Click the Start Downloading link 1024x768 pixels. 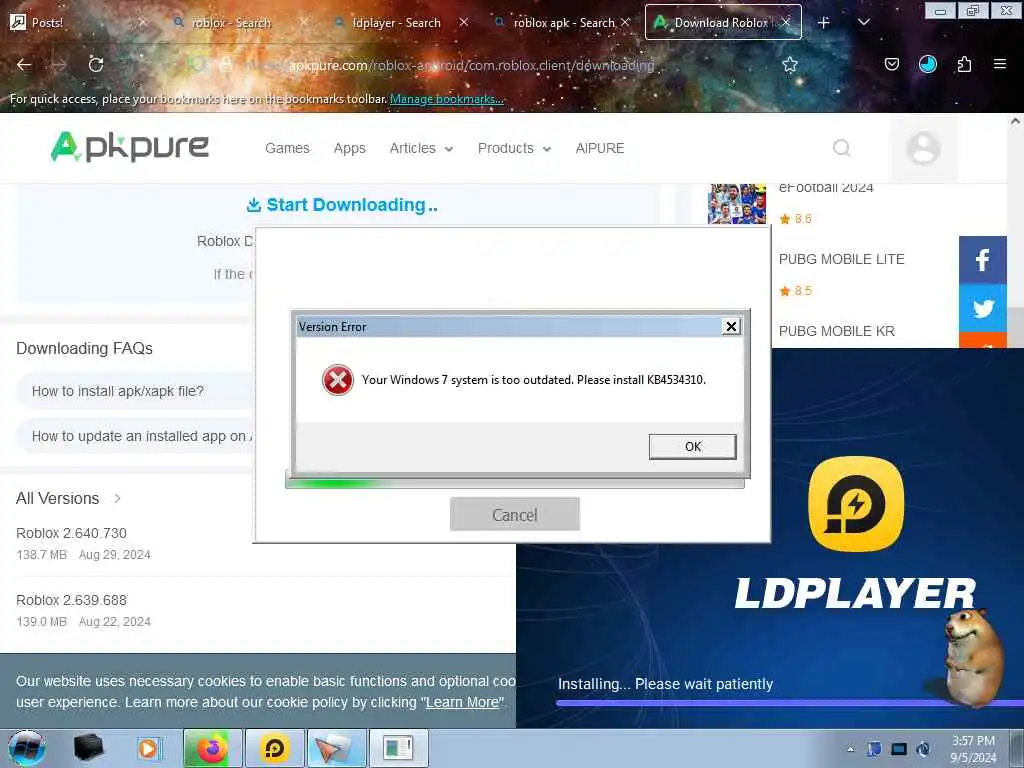click(x=342, y=205)
